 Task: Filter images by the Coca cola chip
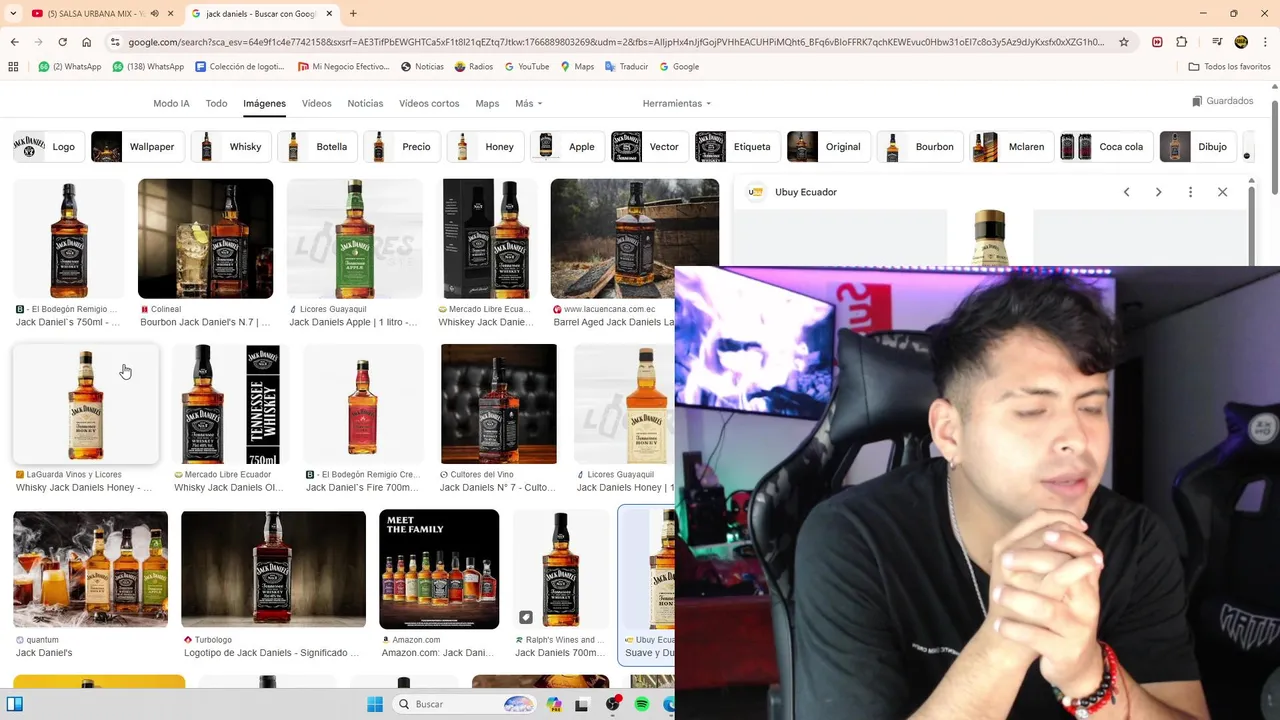pyautogui.click(x=1105, y=147)
